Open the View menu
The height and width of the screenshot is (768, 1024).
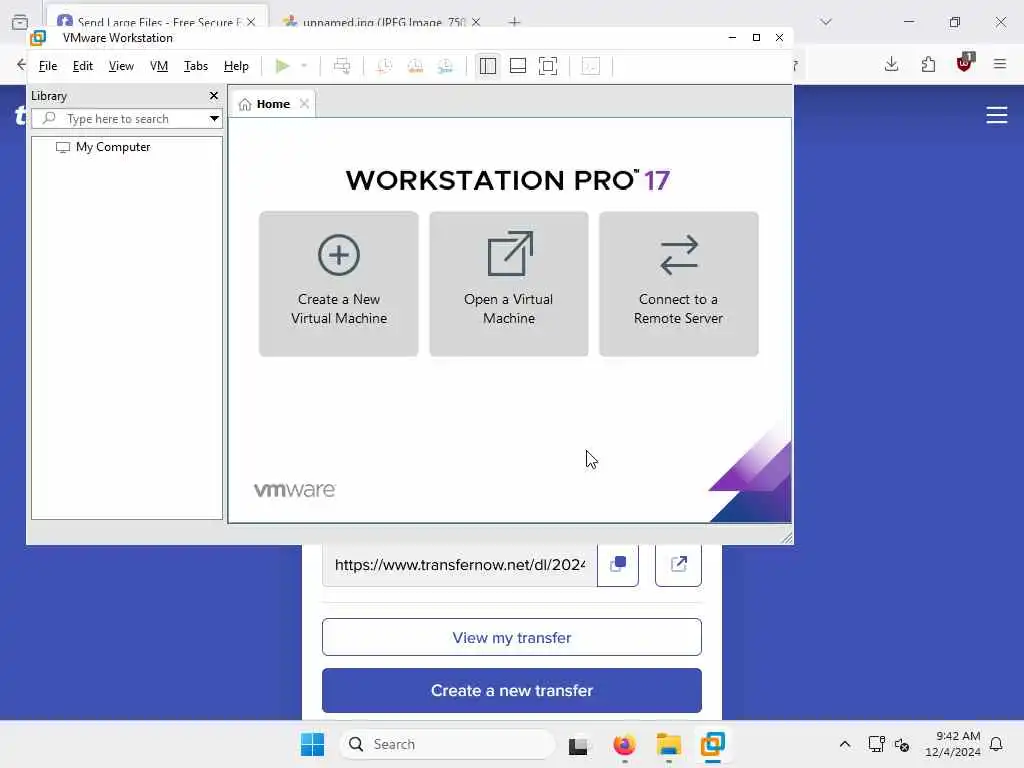121,66
